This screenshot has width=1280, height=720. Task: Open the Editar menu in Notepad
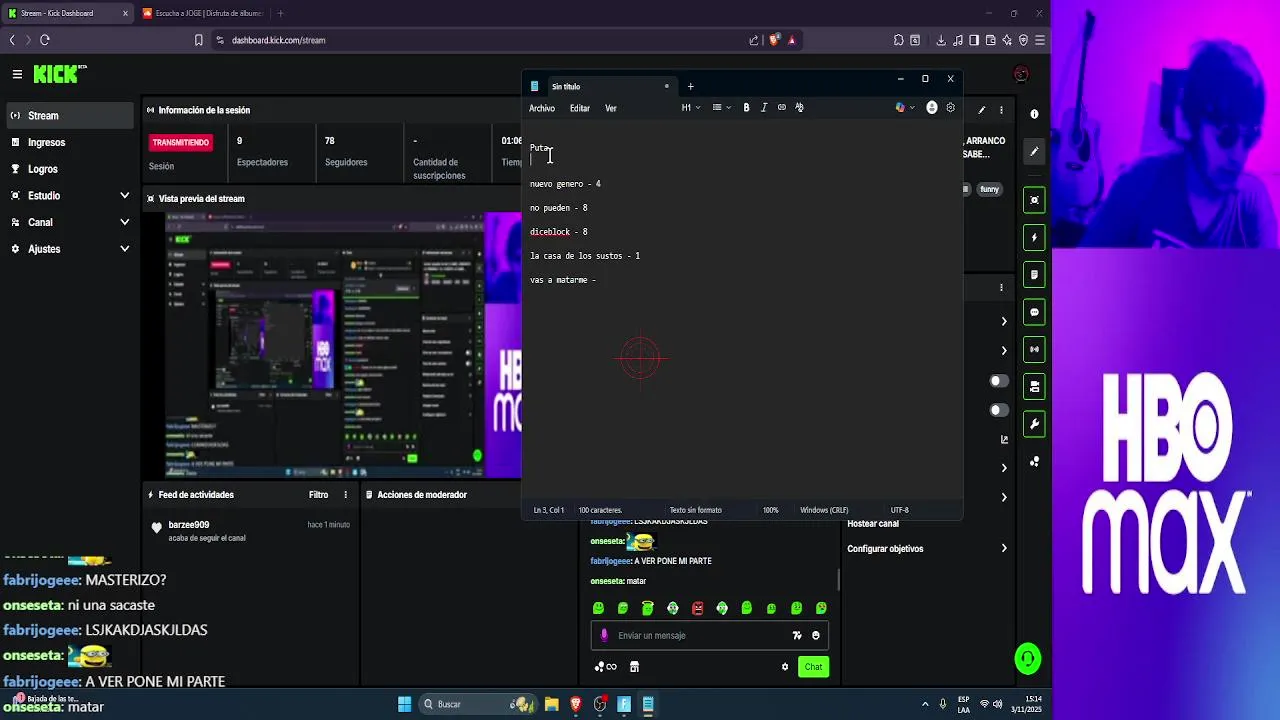click(580, 108)
